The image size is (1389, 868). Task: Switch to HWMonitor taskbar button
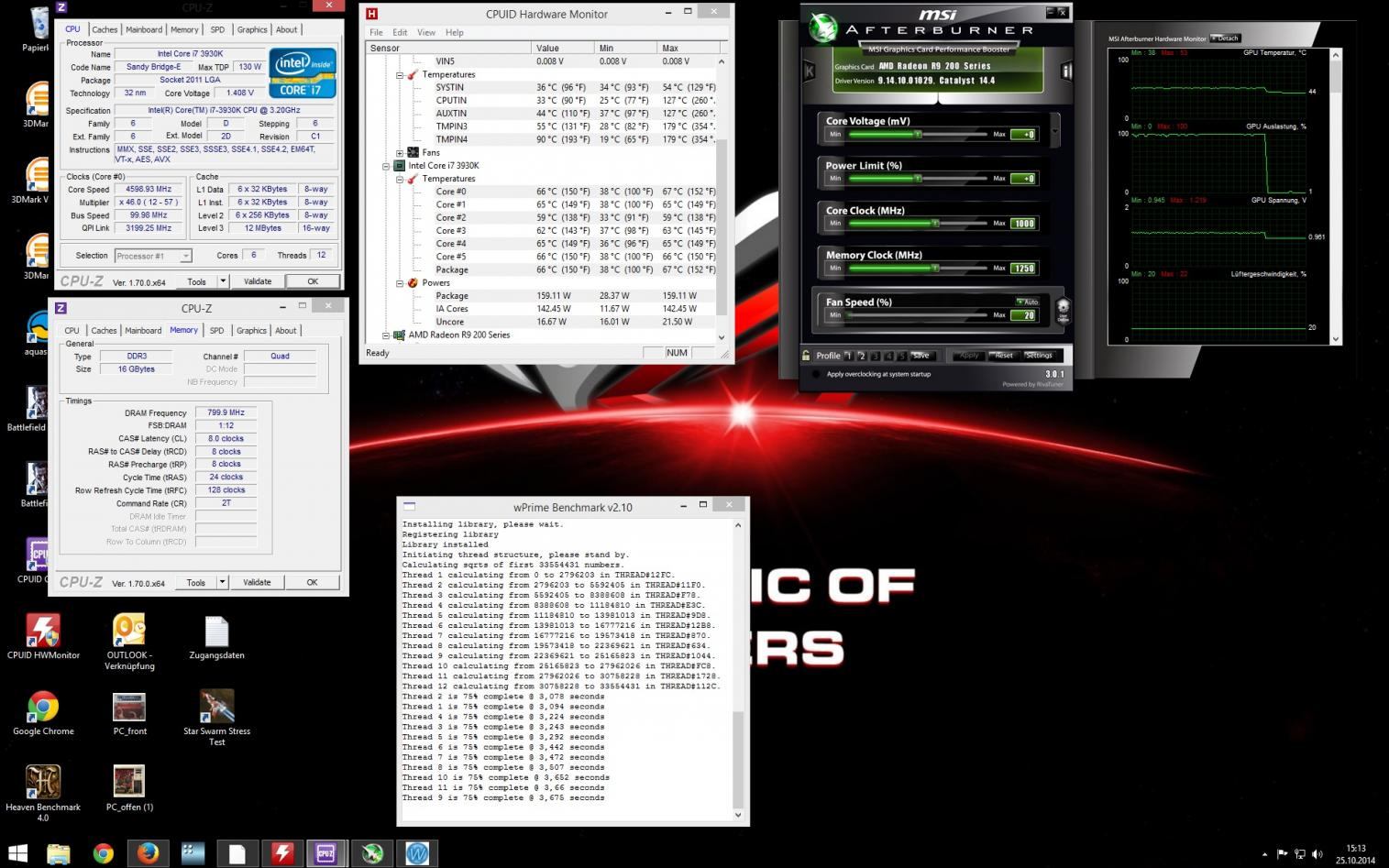coord(282,853)
